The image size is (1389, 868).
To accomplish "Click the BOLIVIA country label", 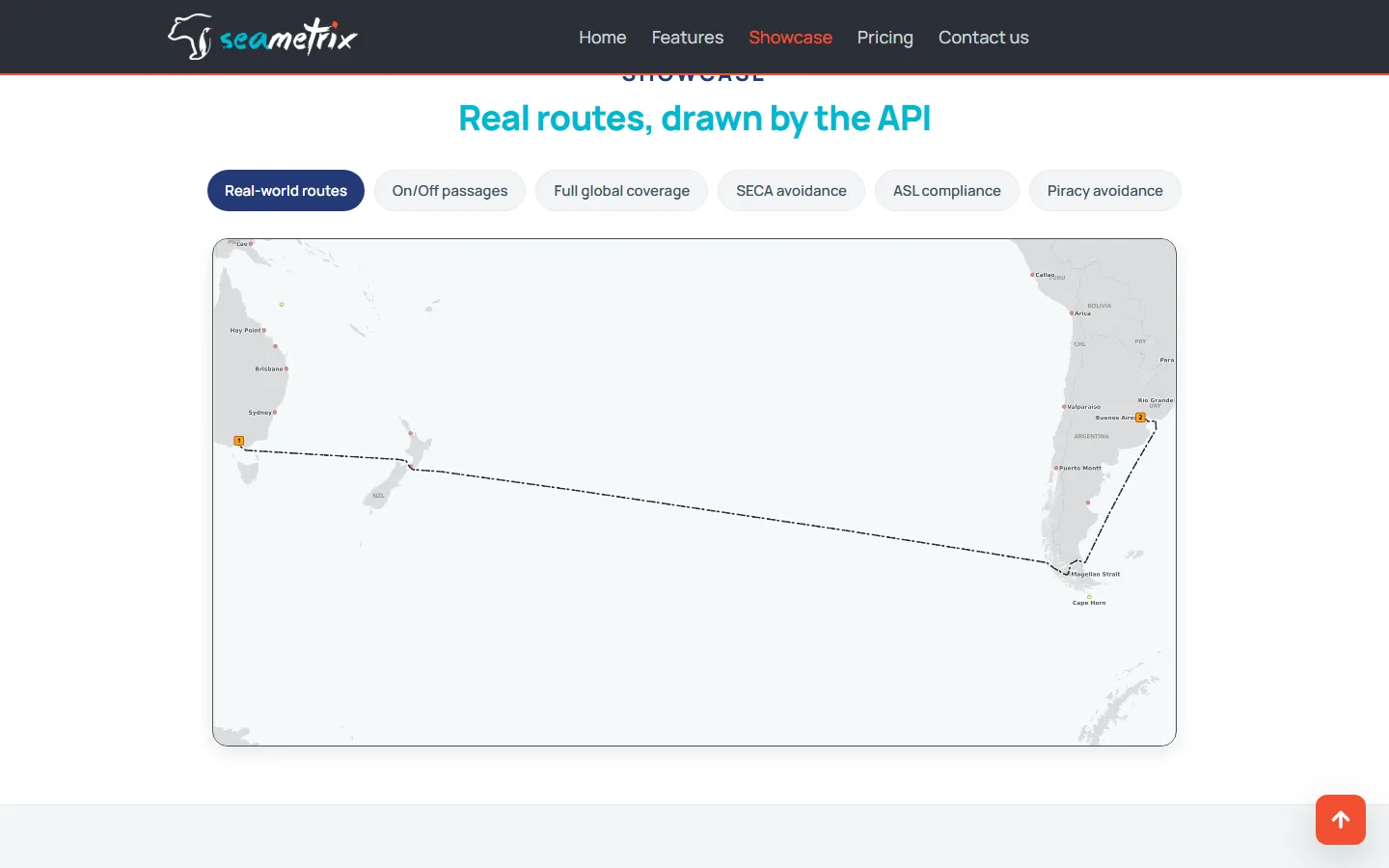I will point(1100,306).
